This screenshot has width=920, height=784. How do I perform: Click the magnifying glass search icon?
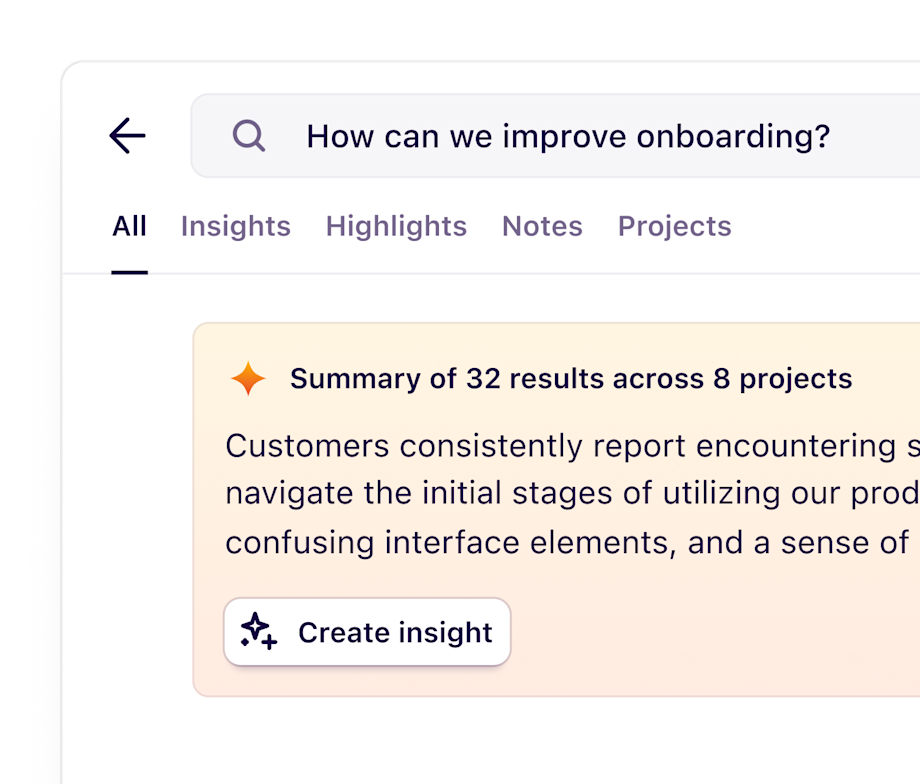(x=249, y=136)
